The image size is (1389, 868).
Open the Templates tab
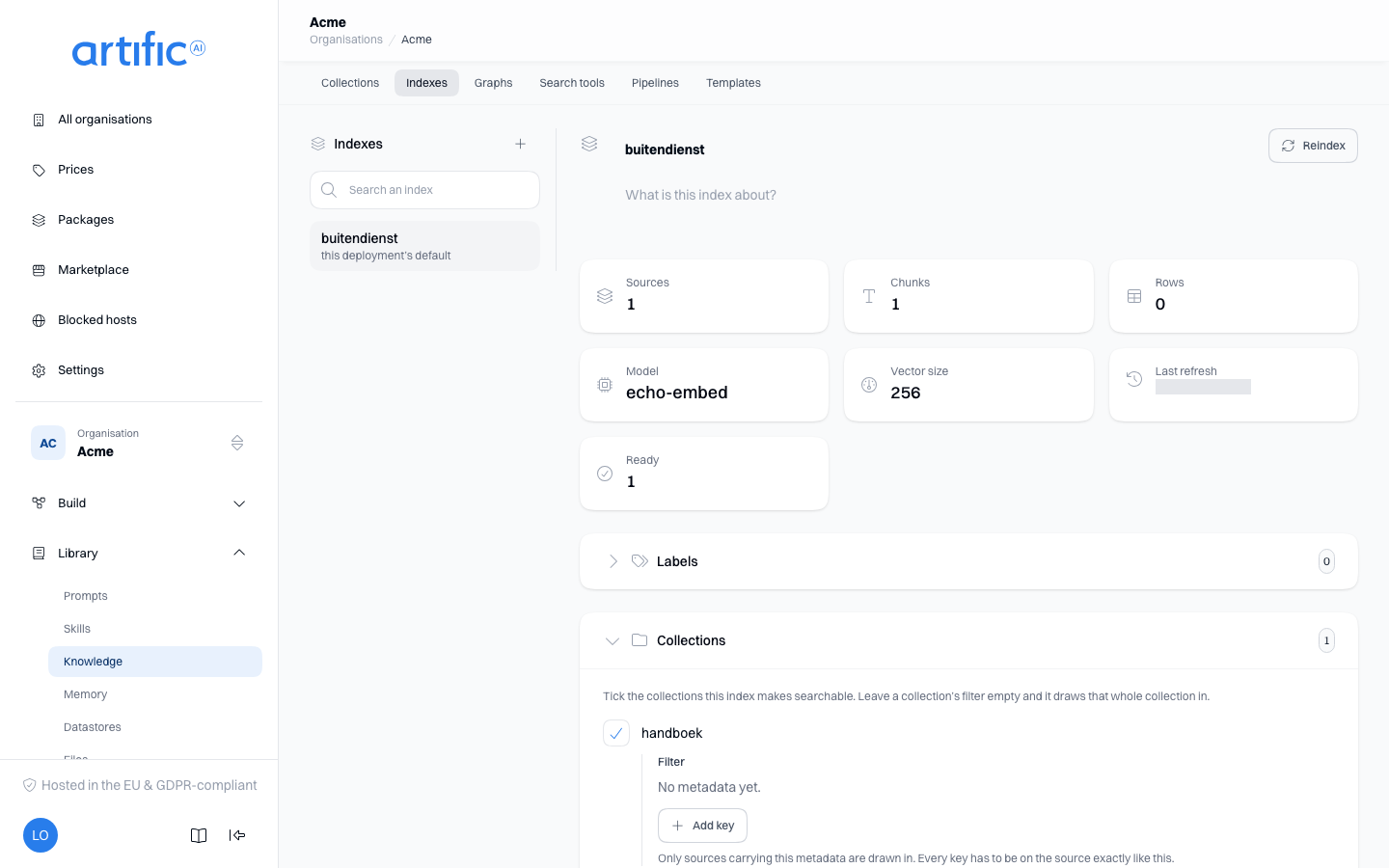(733, 83)
